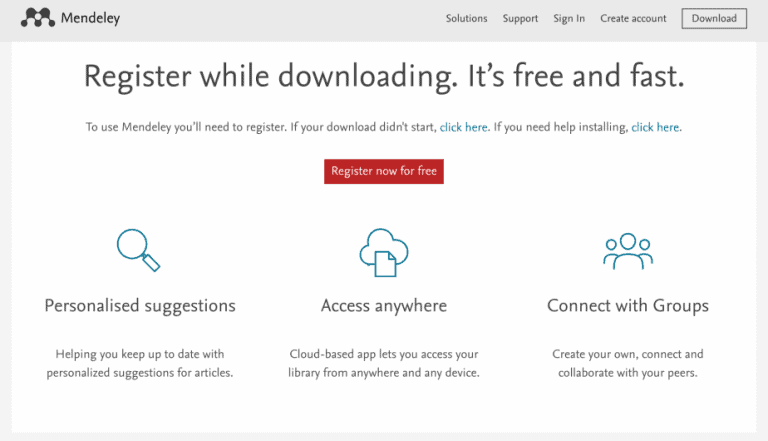Select the Connect with Groups heading
768x441 pixels.
click(x=627, y=306)
